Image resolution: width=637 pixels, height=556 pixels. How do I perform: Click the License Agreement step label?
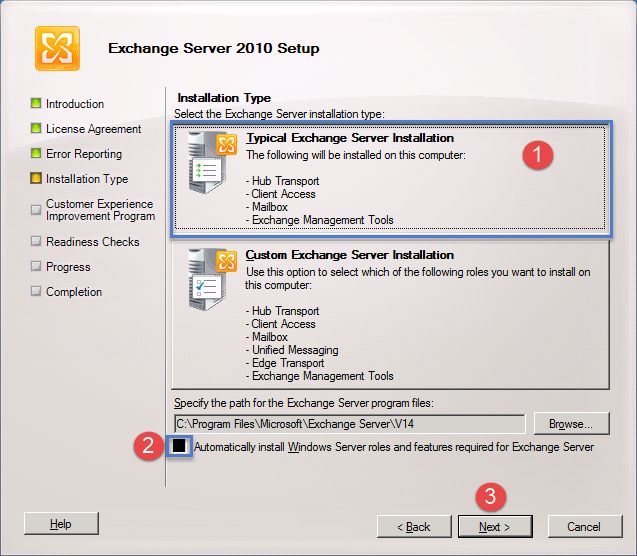click(93, 129)
